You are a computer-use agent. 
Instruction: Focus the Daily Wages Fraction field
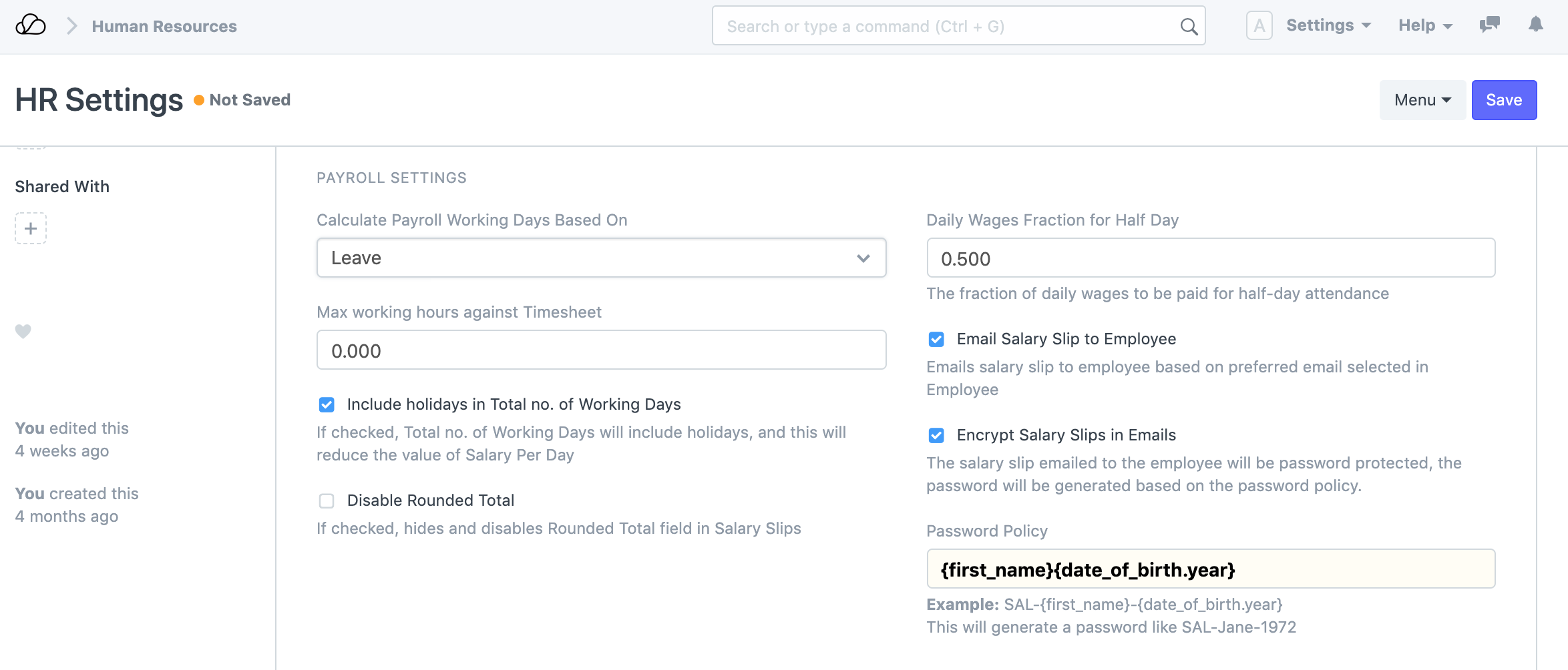(x=1210, y=258)
